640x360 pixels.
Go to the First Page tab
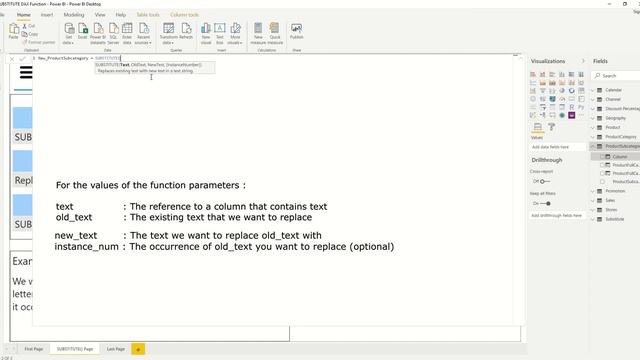[x=33, y=349]
